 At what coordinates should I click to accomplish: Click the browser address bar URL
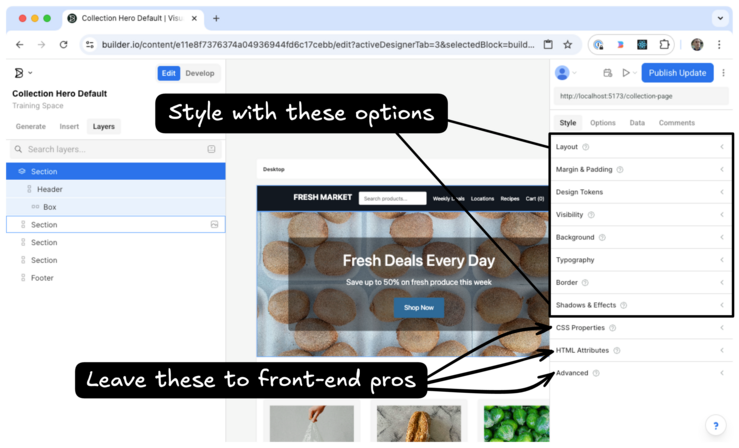click(318, 45)
